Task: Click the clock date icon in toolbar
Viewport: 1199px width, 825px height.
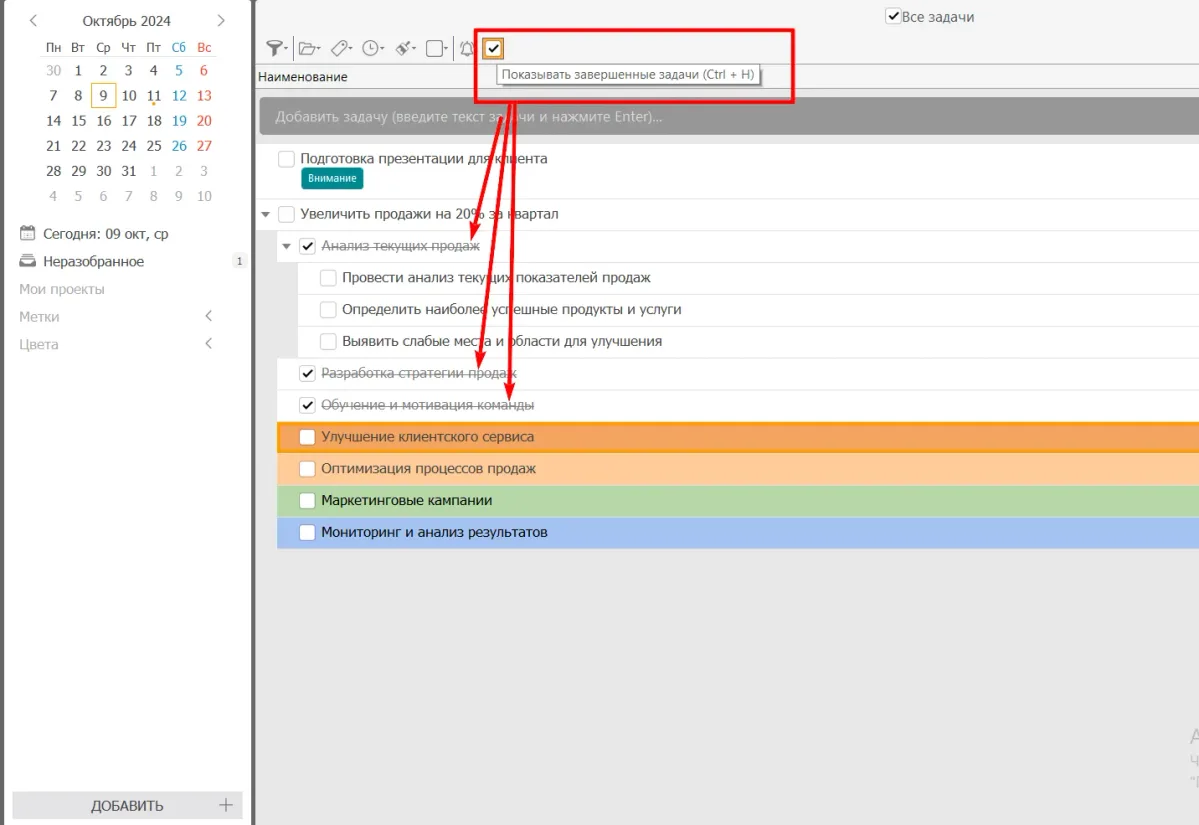Action: pos(371,48)
